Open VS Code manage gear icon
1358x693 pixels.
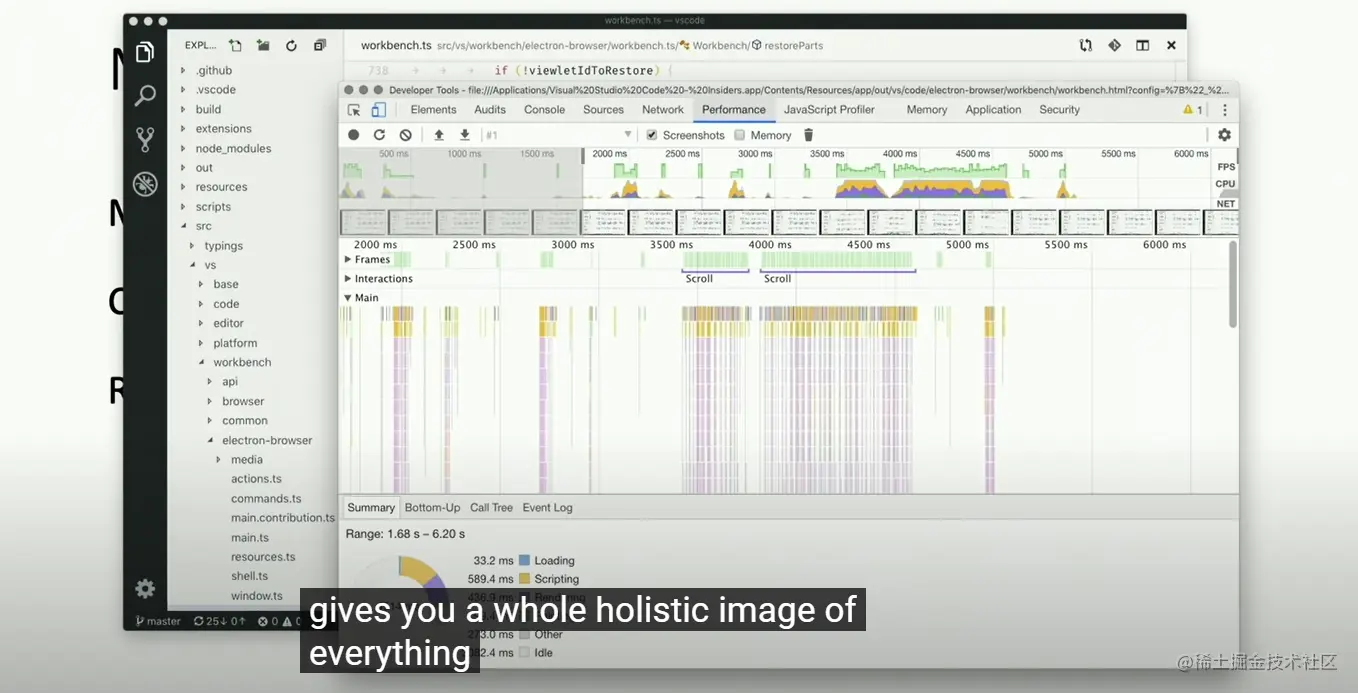tap(145, 588)
